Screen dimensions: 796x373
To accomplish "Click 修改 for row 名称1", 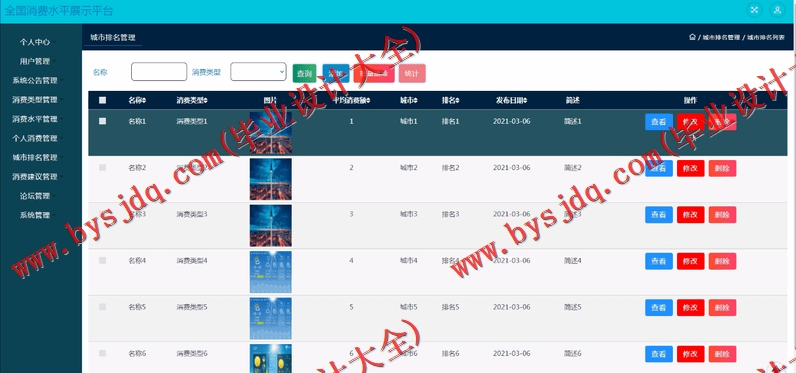I will click(690, 122).
